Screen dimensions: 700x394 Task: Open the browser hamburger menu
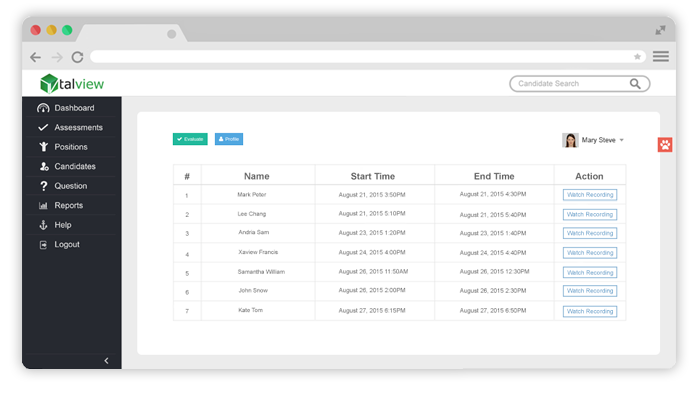[x=661, y=56]
